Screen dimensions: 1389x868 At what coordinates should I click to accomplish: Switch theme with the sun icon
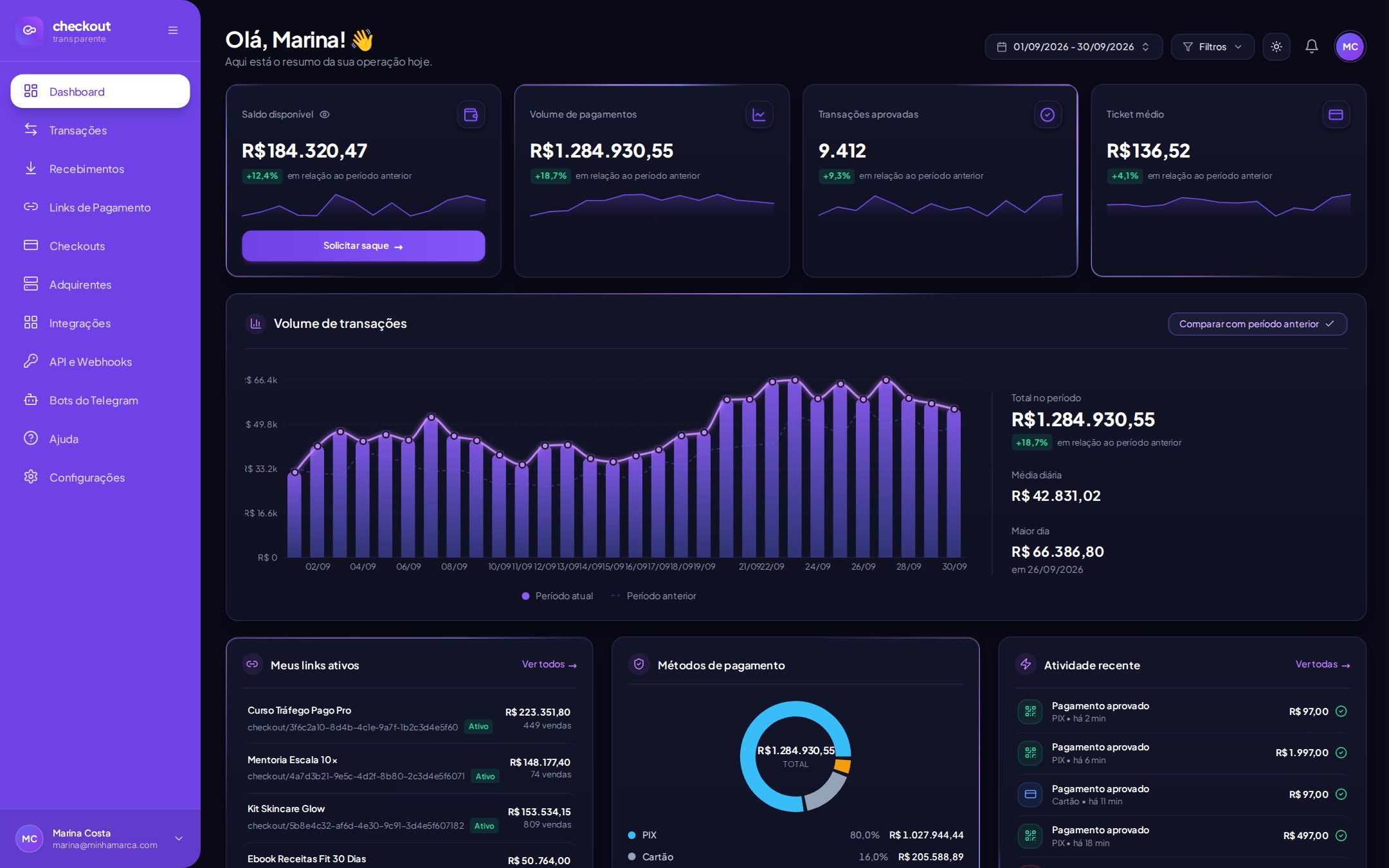[1276, 46]
